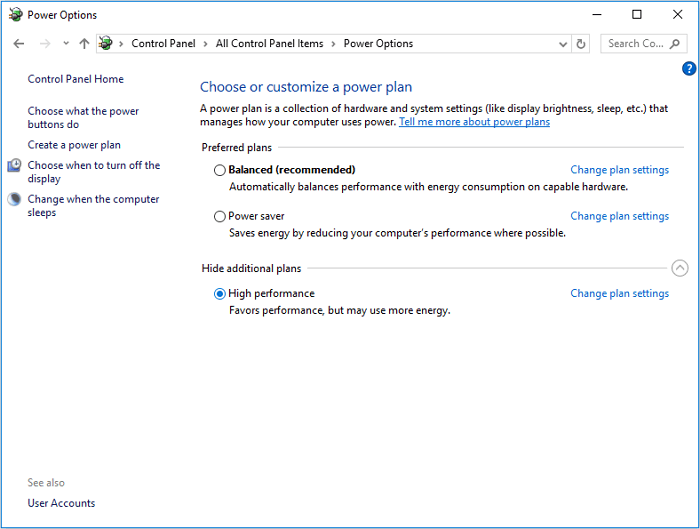
Task: Click the display clock icon in sidebar
Action: coord(15,166)
